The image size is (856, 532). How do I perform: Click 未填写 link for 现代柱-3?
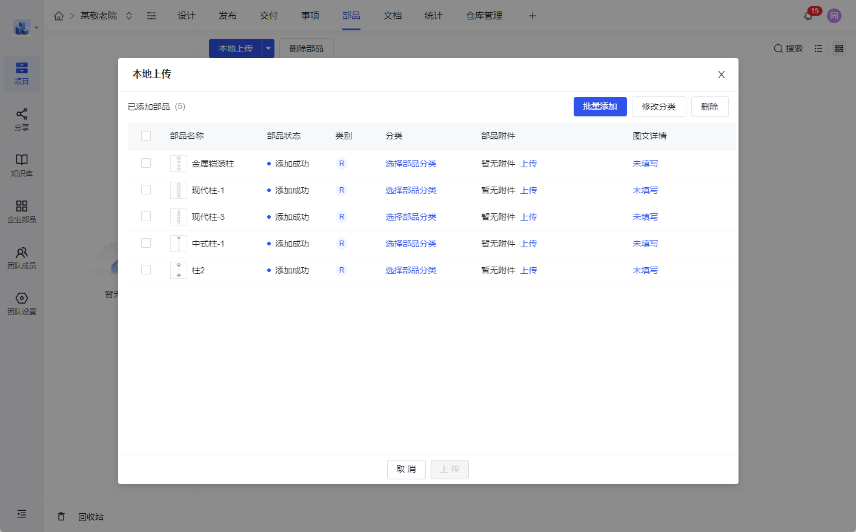pyautogui.click(x=645, y=217)
